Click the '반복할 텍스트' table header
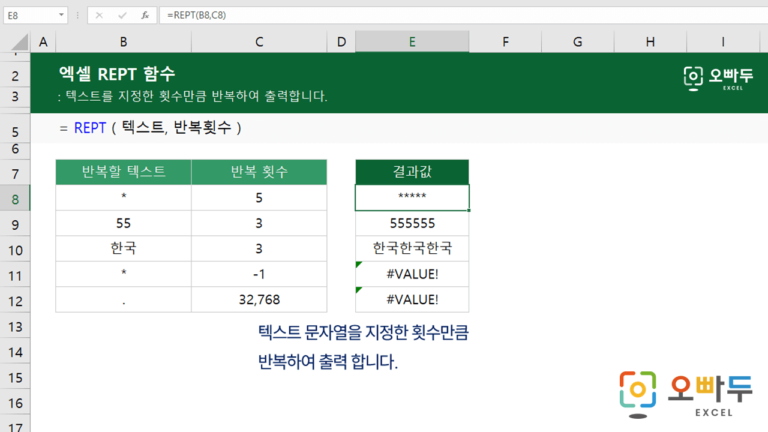The width and height of the screenshot is (768, 432). click(x=123, y=172)
